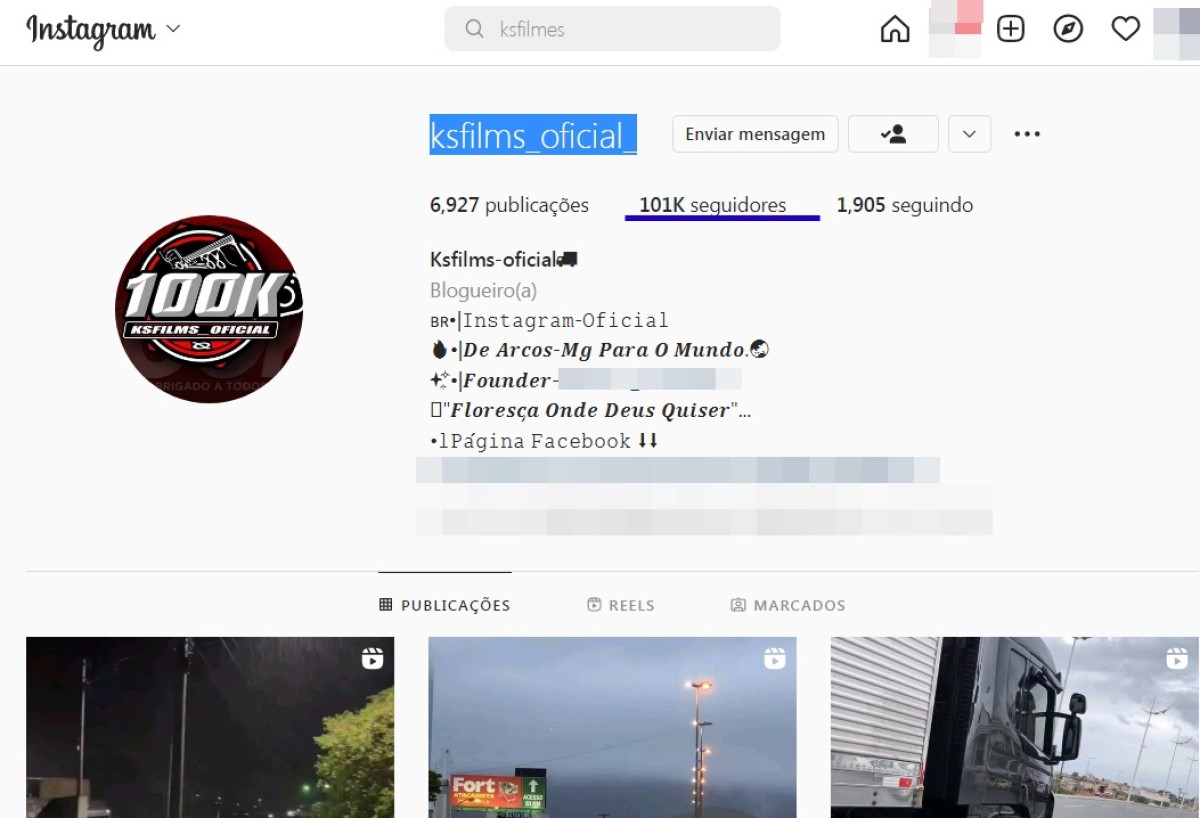Create a new post with plus icon
The image size is (1200, 818).
(x=1011, y=30)
